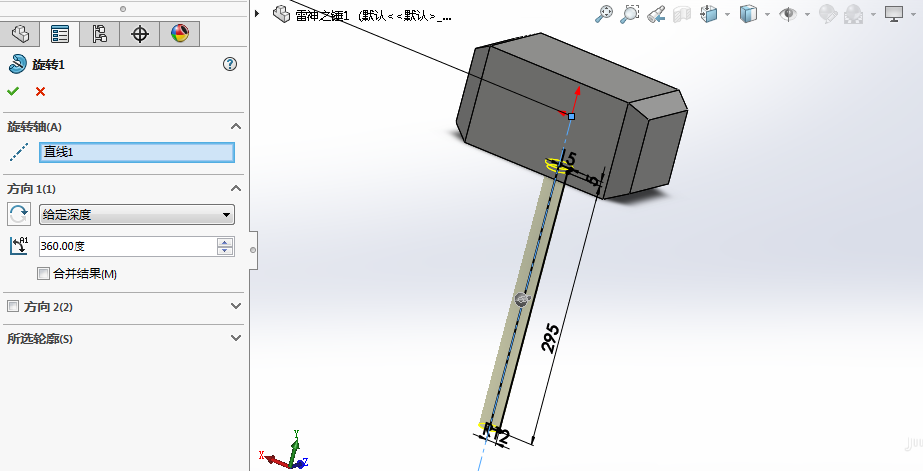Image resolution: width=923 pixels, height=471 pixels.
Task: Open the DisplayManager appearance tab
Action: [x=180, y=34]
